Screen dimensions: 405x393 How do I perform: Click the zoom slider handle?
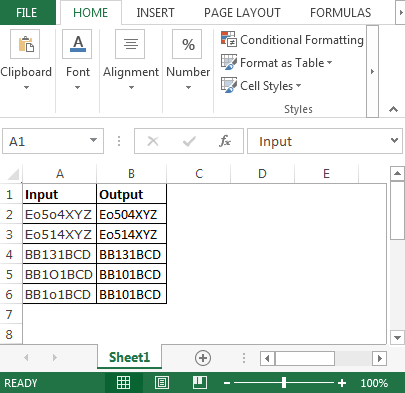coord(284,383)
